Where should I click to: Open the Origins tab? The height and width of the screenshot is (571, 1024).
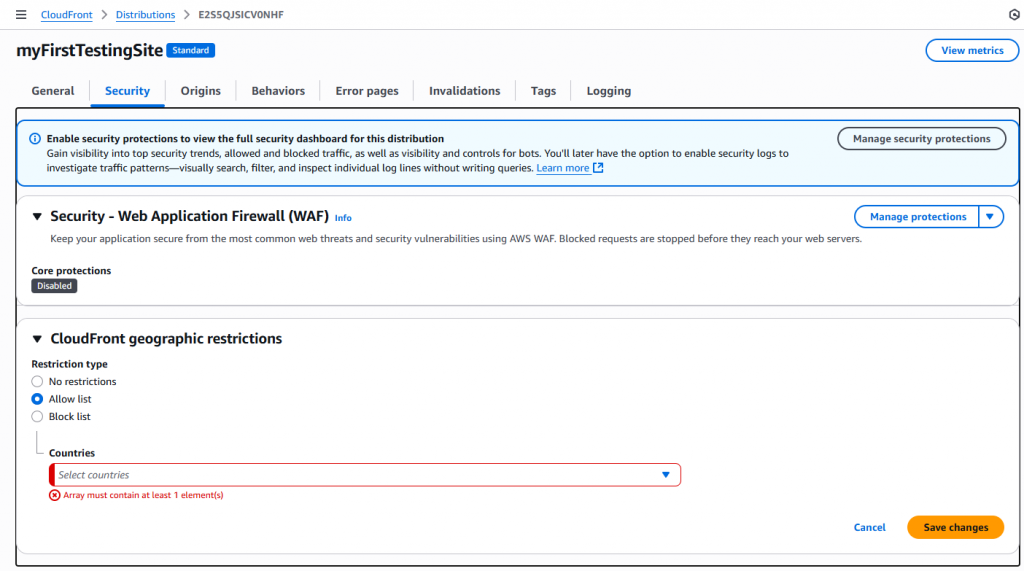[200, 91]
